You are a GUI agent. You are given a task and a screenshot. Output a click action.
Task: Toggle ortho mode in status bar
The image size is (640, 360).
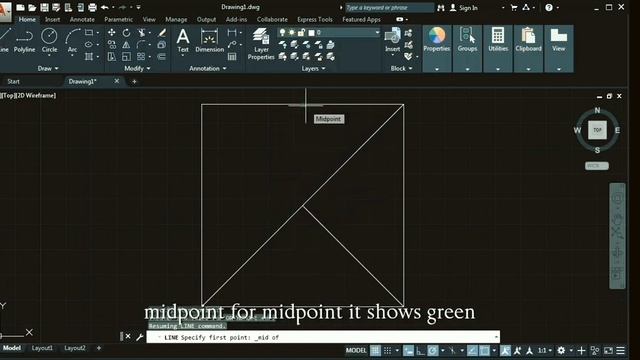coord(420,350)
